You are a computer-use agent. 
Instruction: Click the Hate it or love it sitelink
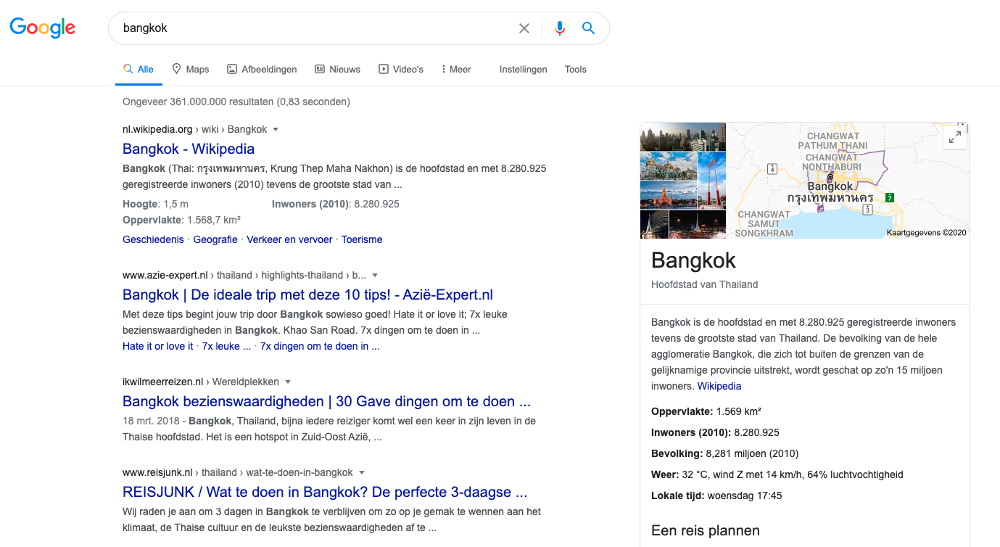tap(158, 346)
